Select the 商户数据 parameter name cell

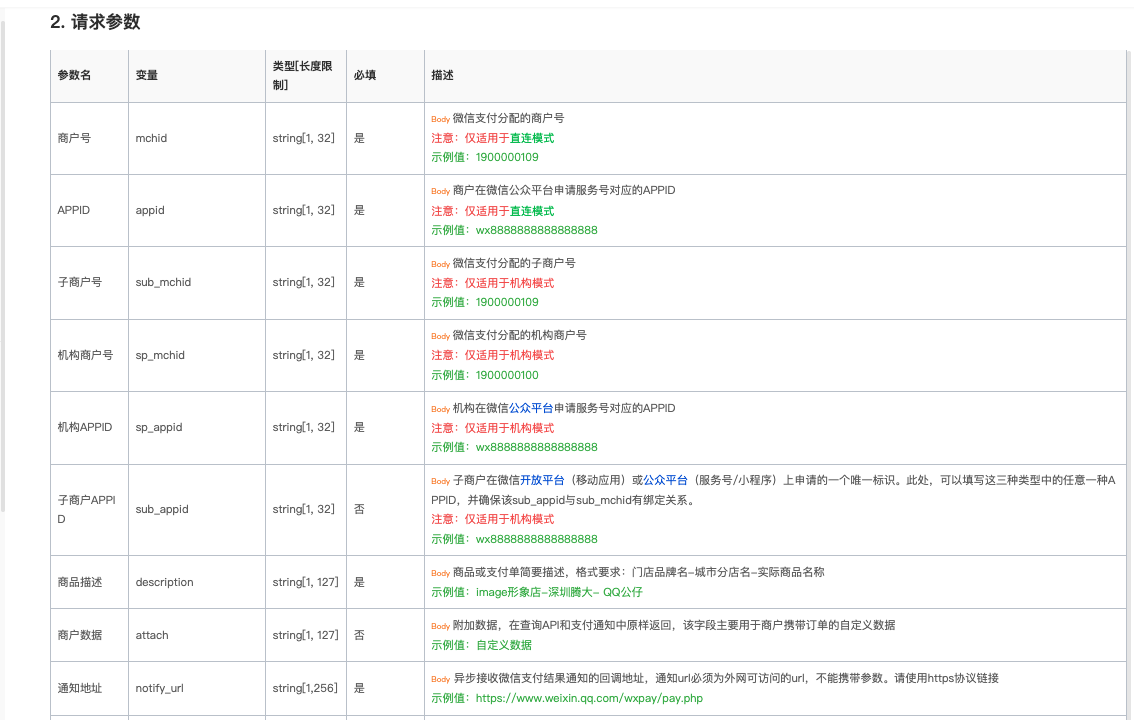click(90, 635)
